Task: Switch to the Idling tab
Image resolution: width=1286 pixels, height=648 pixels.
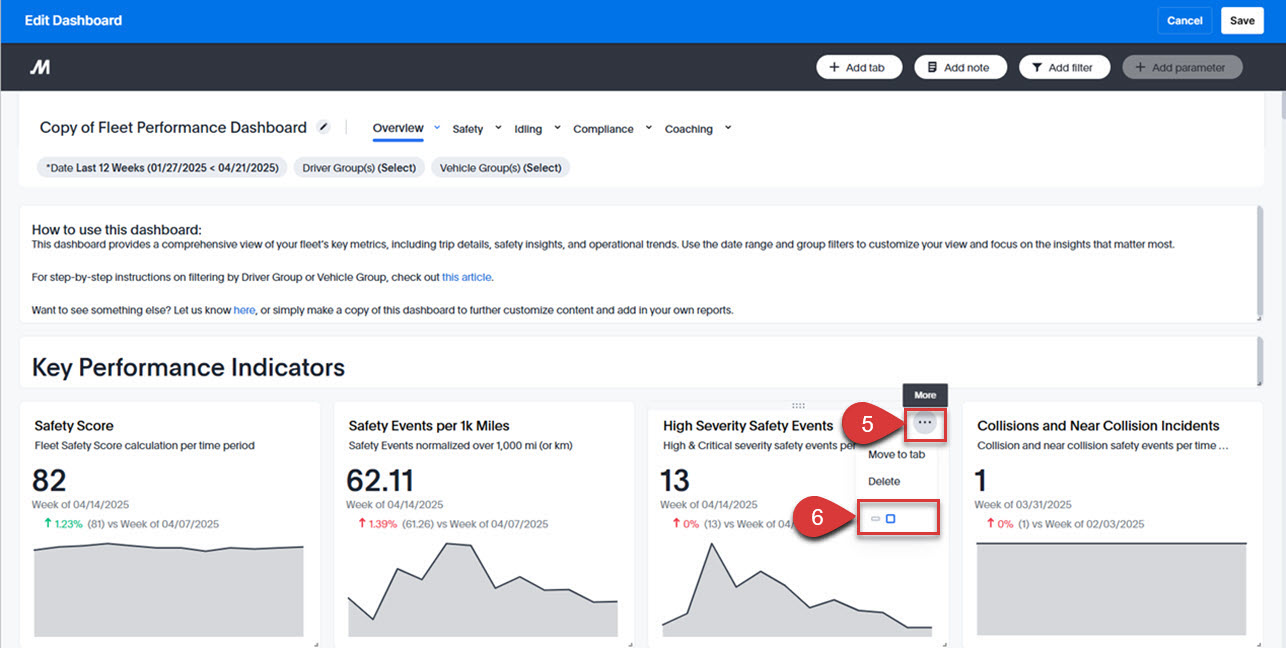Action: click(528, 129)
